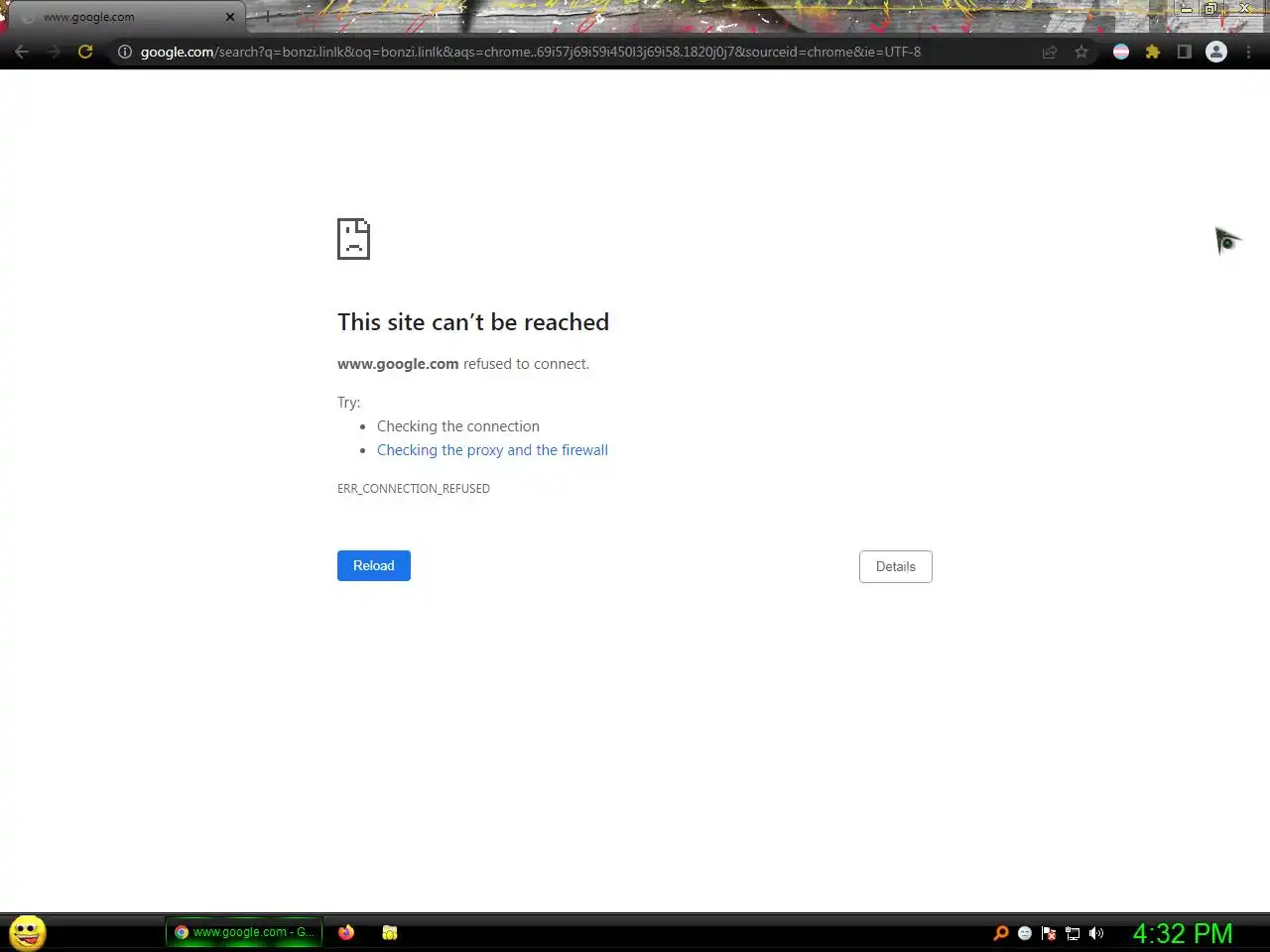1270x952 pixels.
Task: Click the blue Reload button
Action: (374, 565)
